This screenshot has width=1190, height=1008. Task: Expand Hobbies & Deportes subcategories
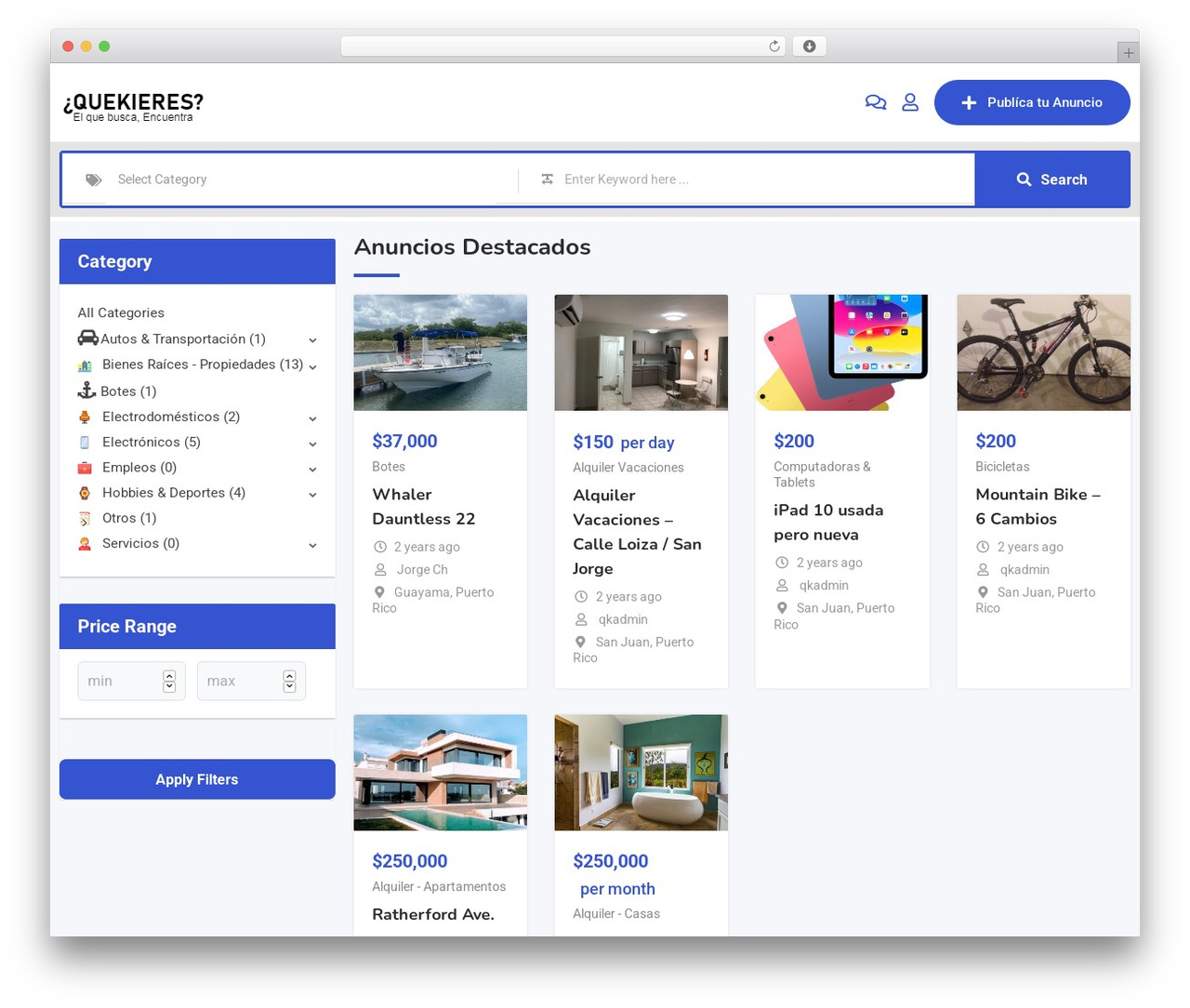pyautogui.click(x=312, y=494)
